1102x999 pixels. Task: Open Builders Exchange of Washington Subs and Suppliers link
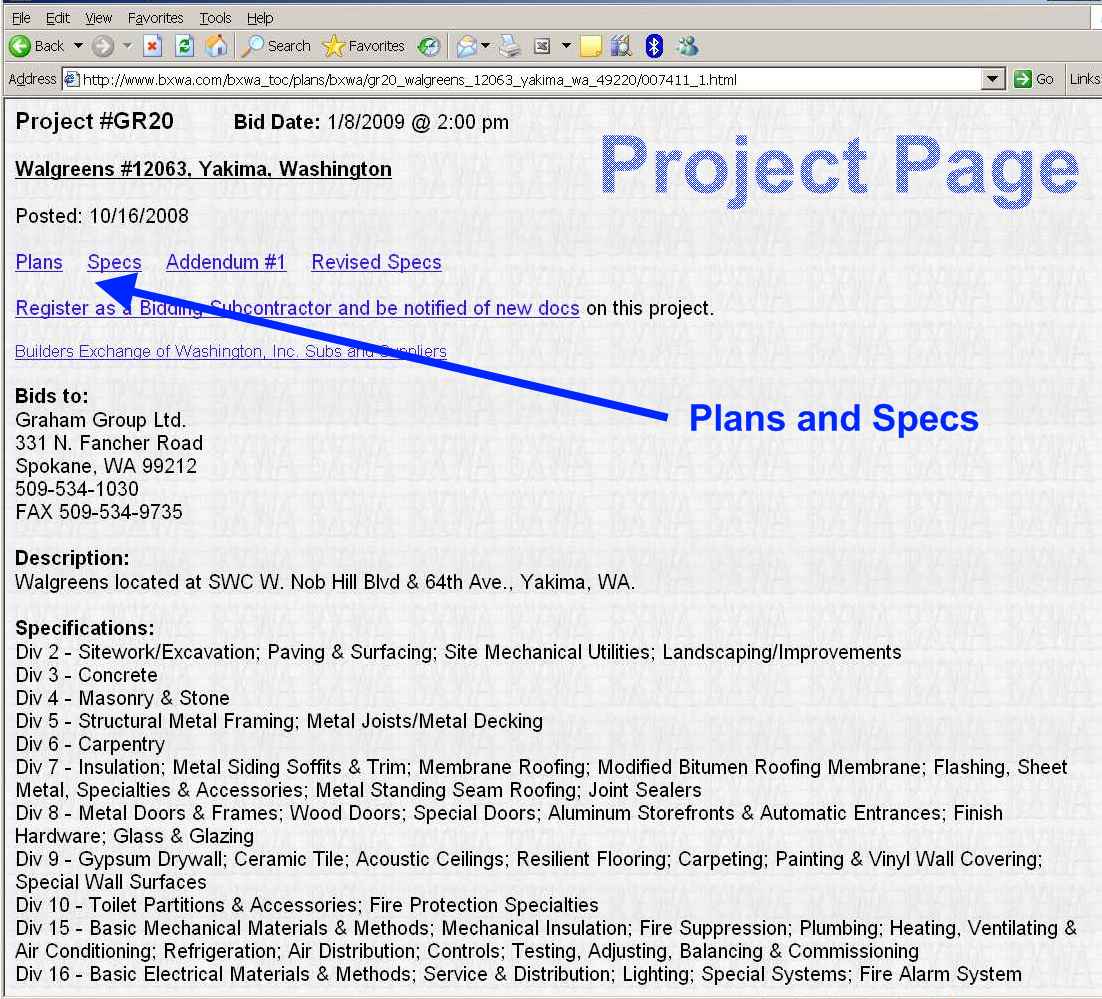(x=231, y=352)
